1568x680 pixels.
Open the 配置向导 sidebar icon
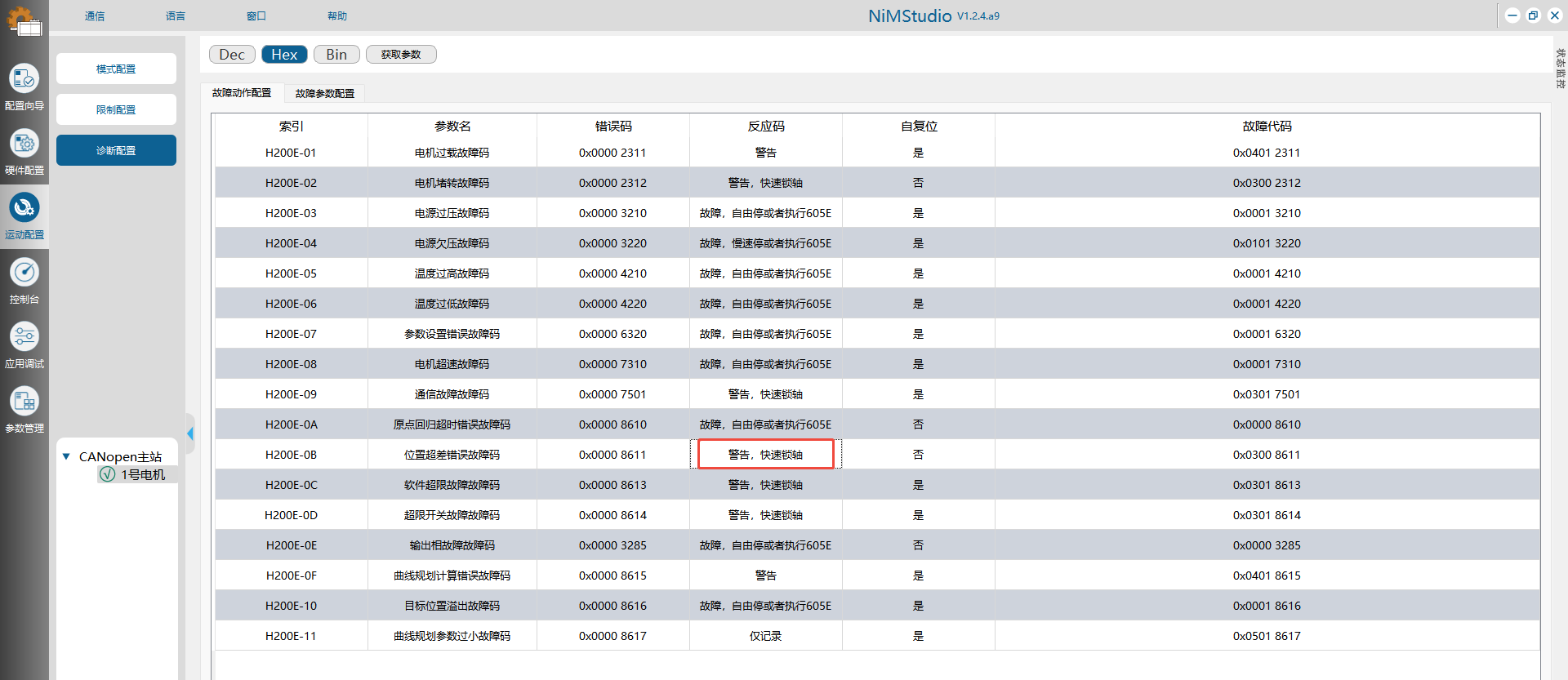[x=24, y=87]
